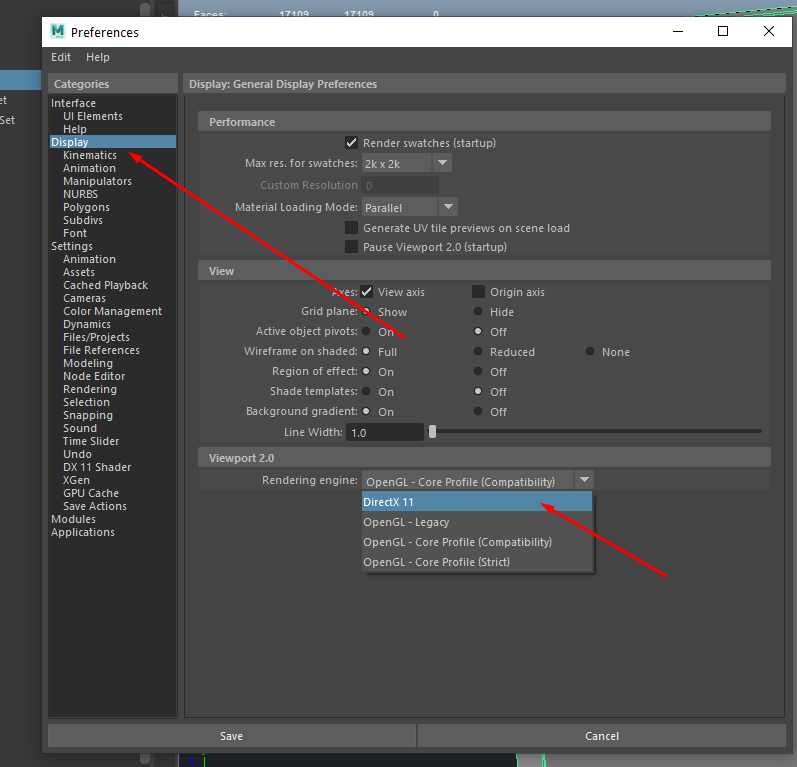This screenshot has height=767, width=797.
Task: Select Color Management category
Action: click(112, 311)
